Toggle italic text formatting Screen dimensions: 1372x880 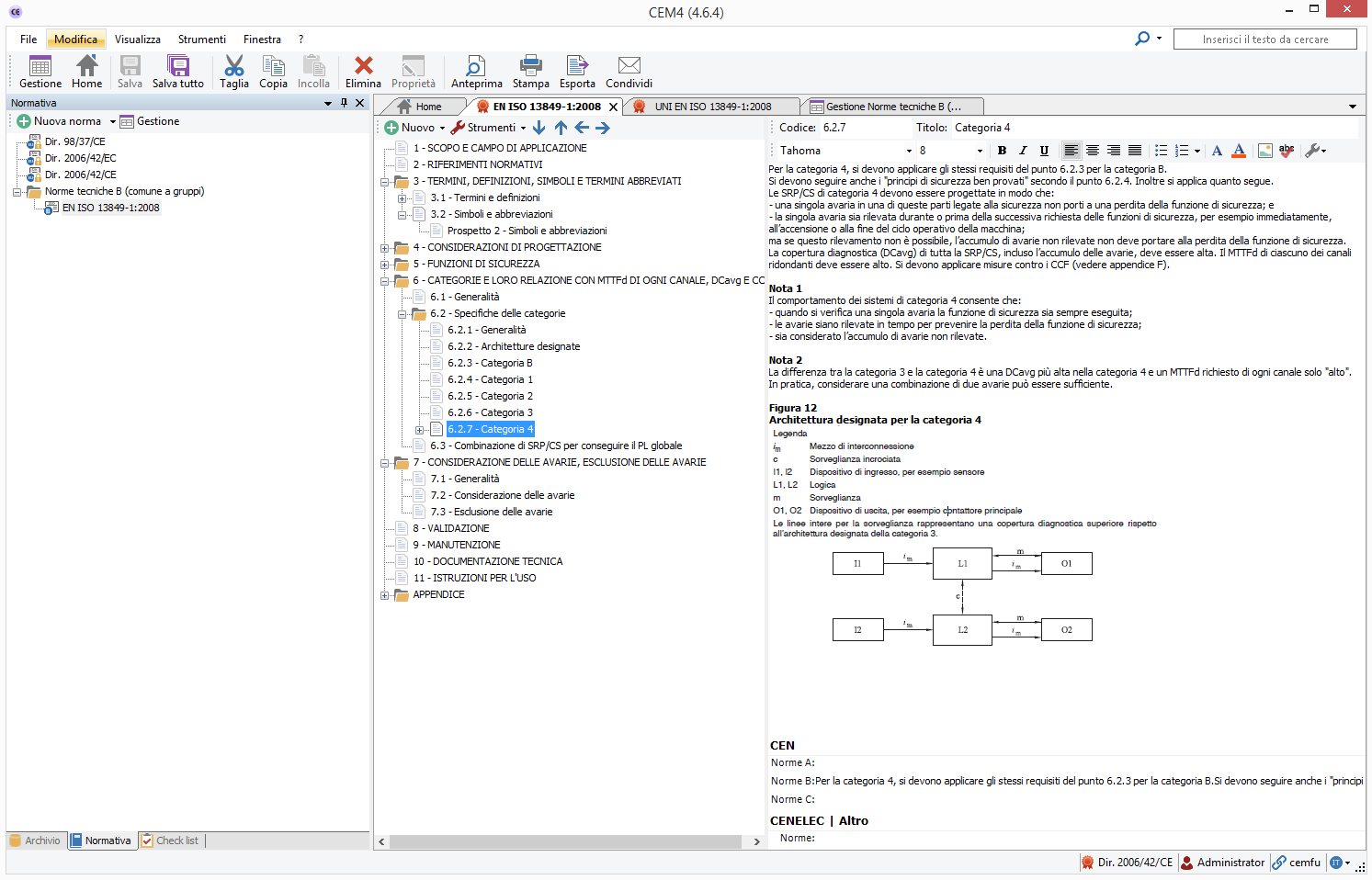point(1023,151)
